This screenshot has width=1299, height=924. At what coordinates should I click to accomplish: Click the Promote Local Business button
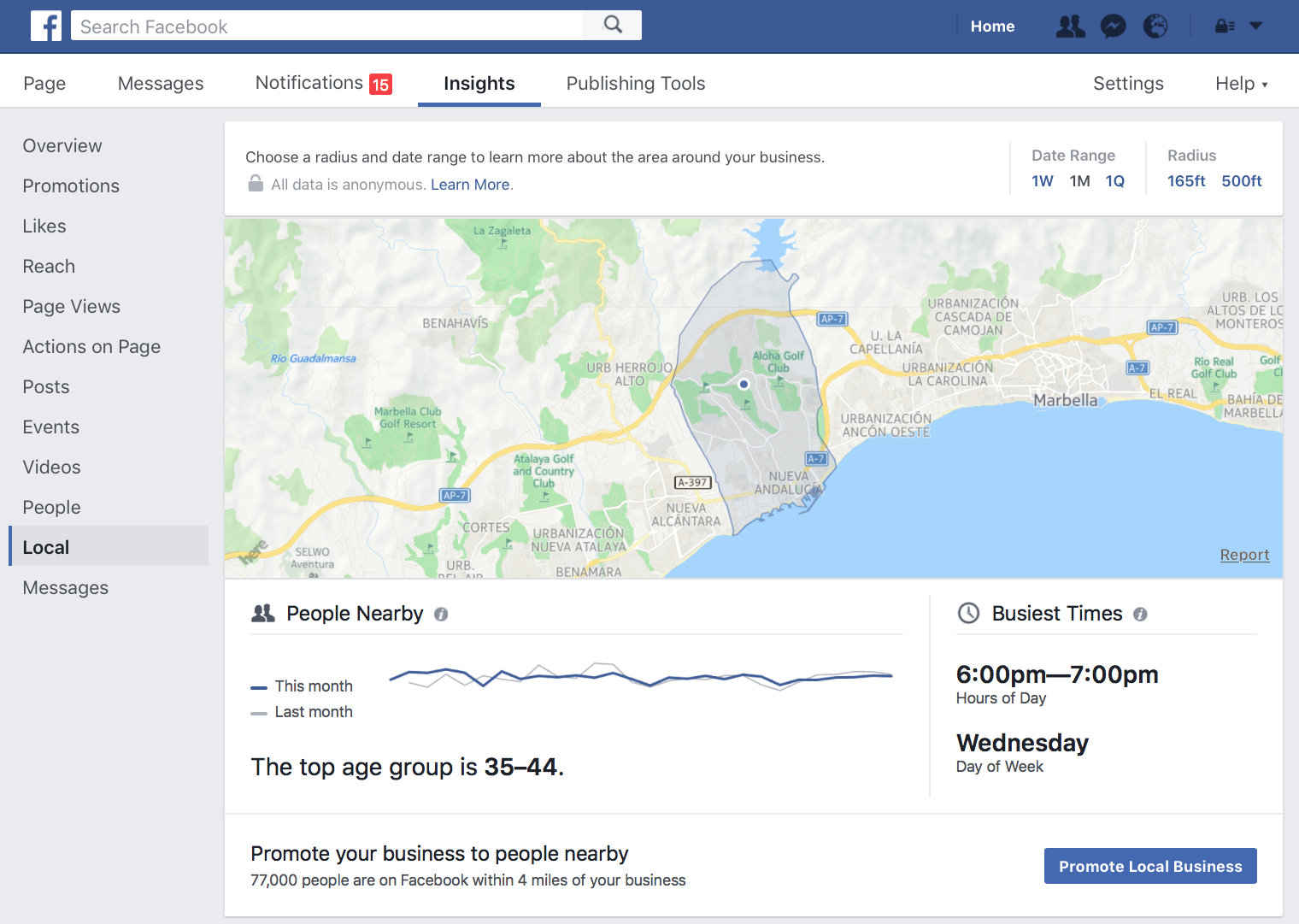[1150, 866]
